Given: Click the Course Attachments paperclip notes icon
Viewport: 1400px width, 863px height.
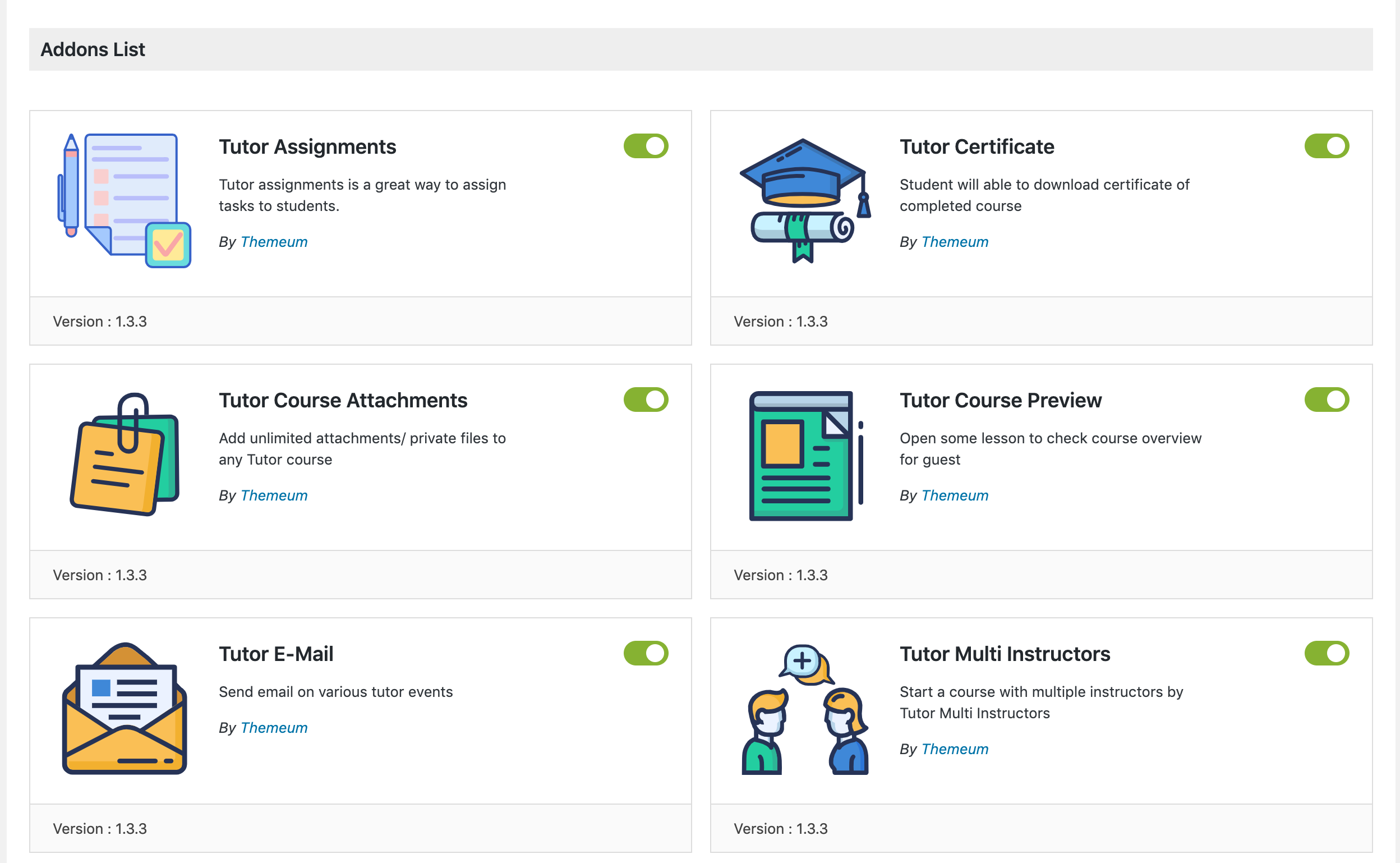Looking at the screenshot, I should coord(125,455).
